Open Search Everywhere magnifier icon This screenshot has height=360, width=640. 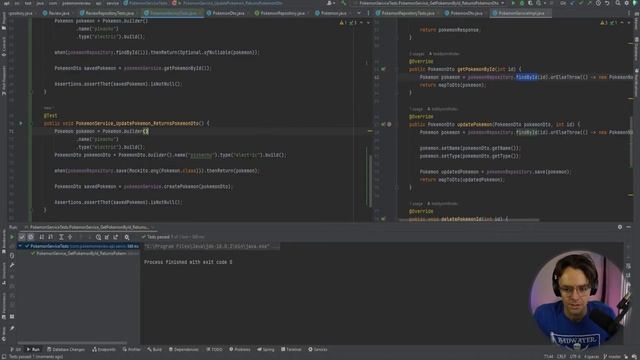coord(618,3)
